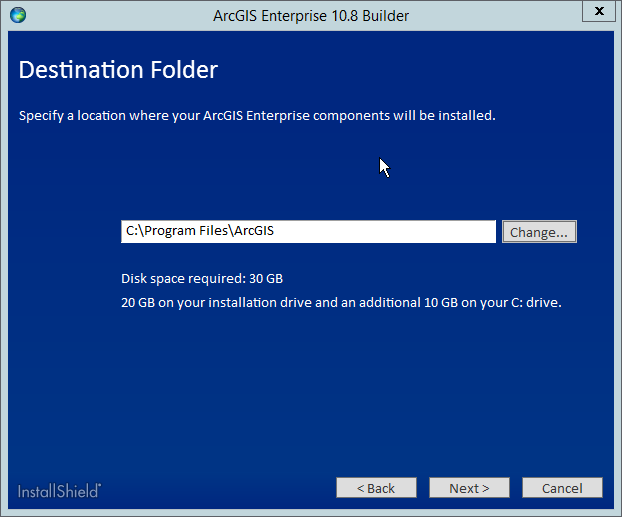Click the "Destination Folder" heading

[x=118, y=70]
